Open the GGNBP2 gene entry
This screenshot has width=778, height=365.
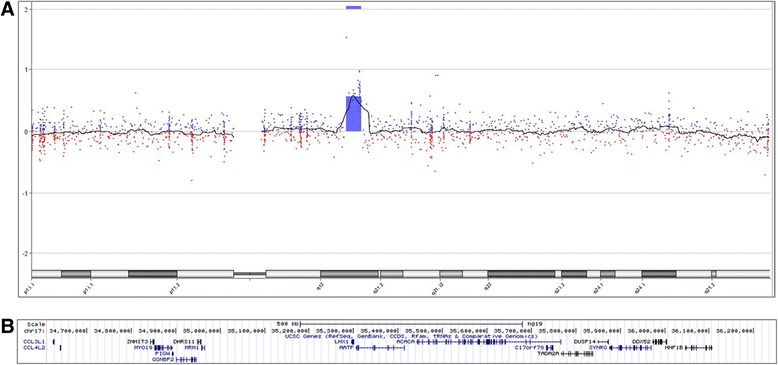pyautogui.click(x=162, y=359)
